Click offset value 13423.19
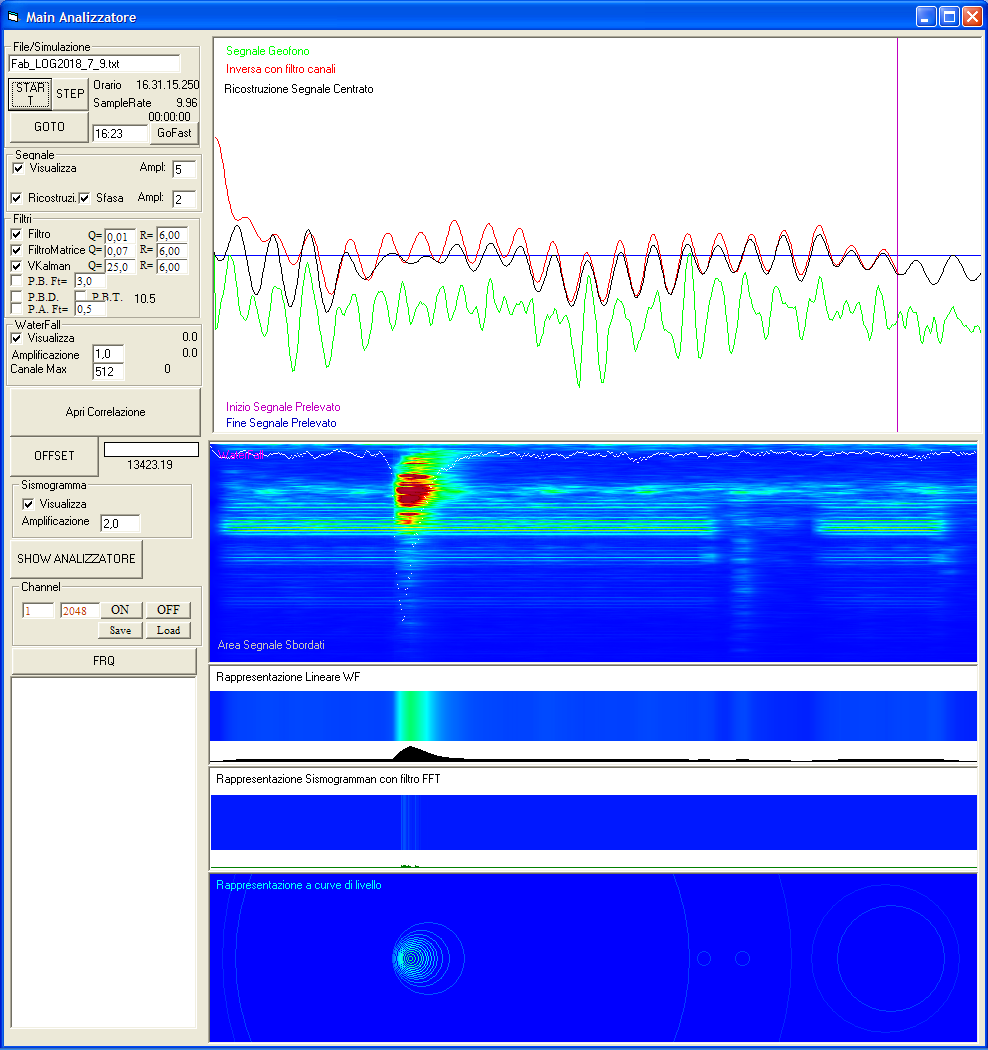The height and width of the screenshot is (1050, 988). tap(150, 465)
